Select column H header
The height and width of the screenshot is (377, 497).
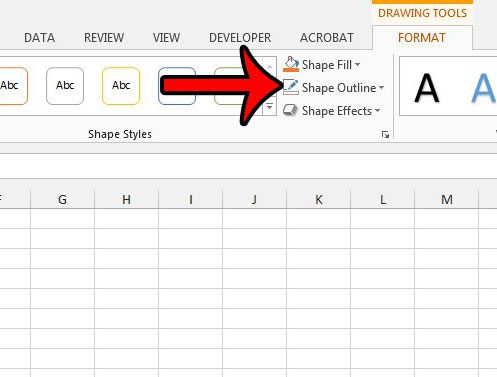126,199
